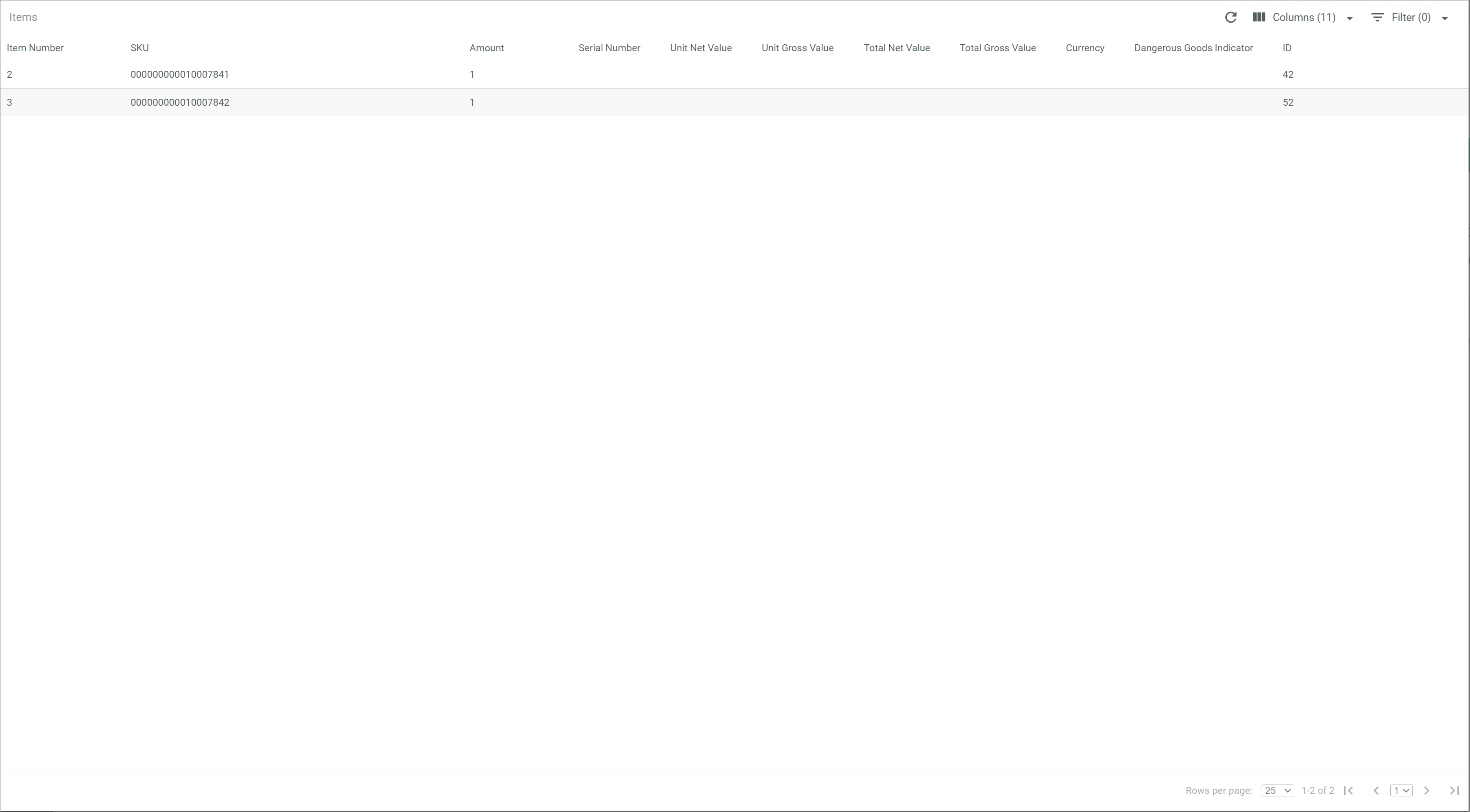This screenshot has height=812, width=1470.
Task: Click the Total Gross Value header
Action: 997,48
